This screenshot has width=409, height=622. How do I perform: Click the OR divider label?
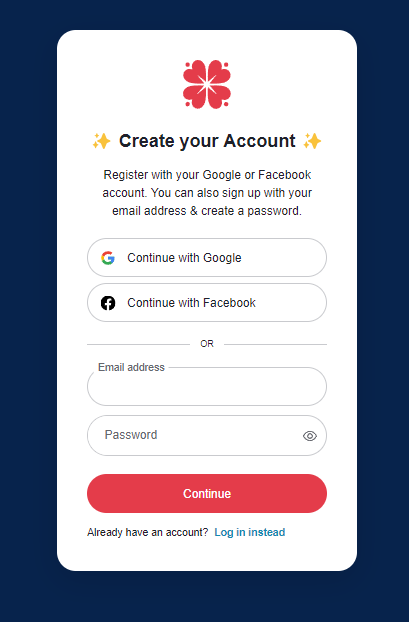coord(207,344)
